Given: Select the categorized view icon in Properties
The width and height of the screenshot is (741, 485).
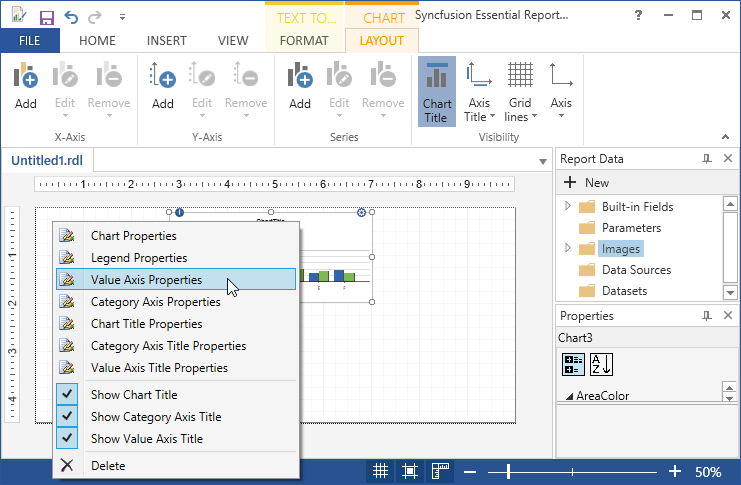Looking at the screenshot, I should 574,364.
